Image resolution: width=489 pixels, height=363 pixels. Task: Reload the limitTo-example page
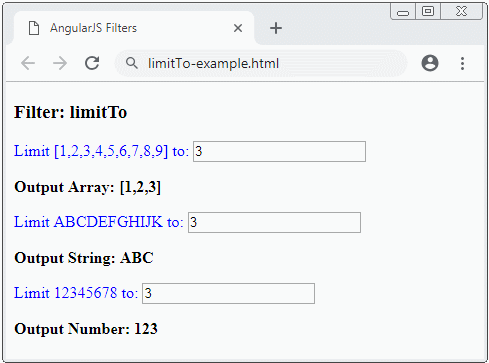[92, 63]
